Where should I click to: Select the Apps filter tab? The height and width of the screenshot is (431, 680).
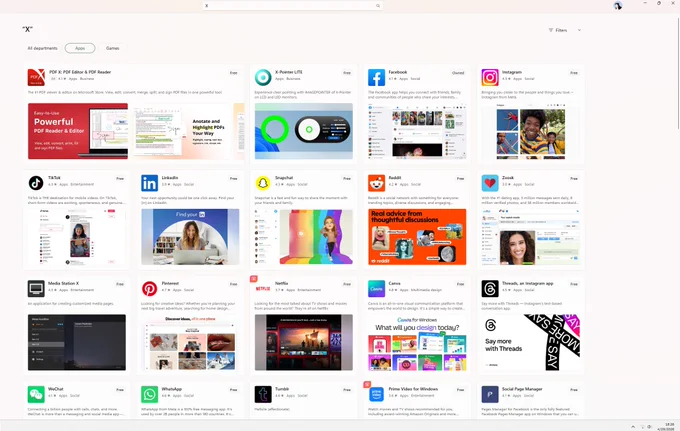click(x=80, y=48)
